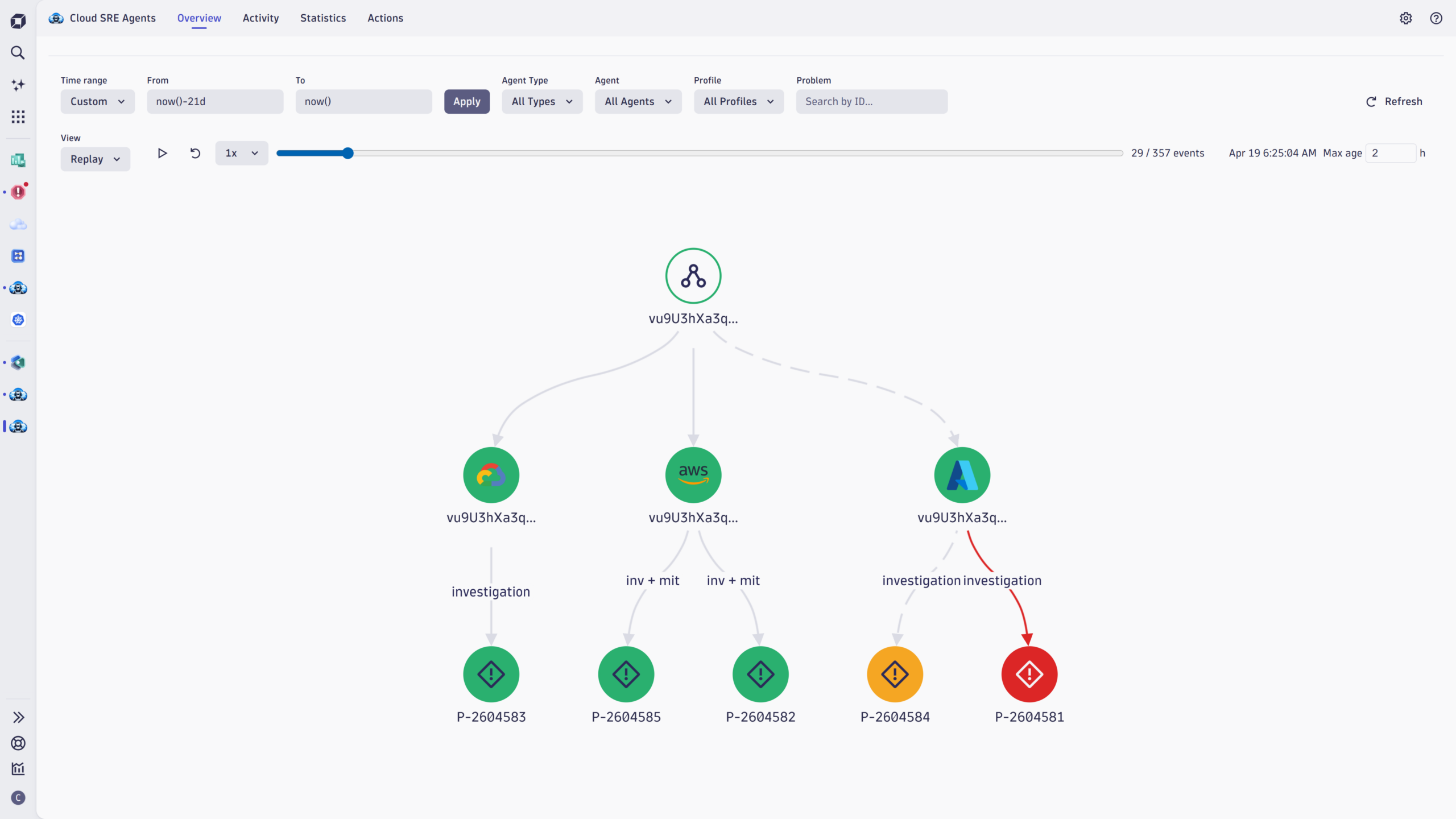1456x819 pixels.
Task: Open search from the left sidebar
Action: 18,53
